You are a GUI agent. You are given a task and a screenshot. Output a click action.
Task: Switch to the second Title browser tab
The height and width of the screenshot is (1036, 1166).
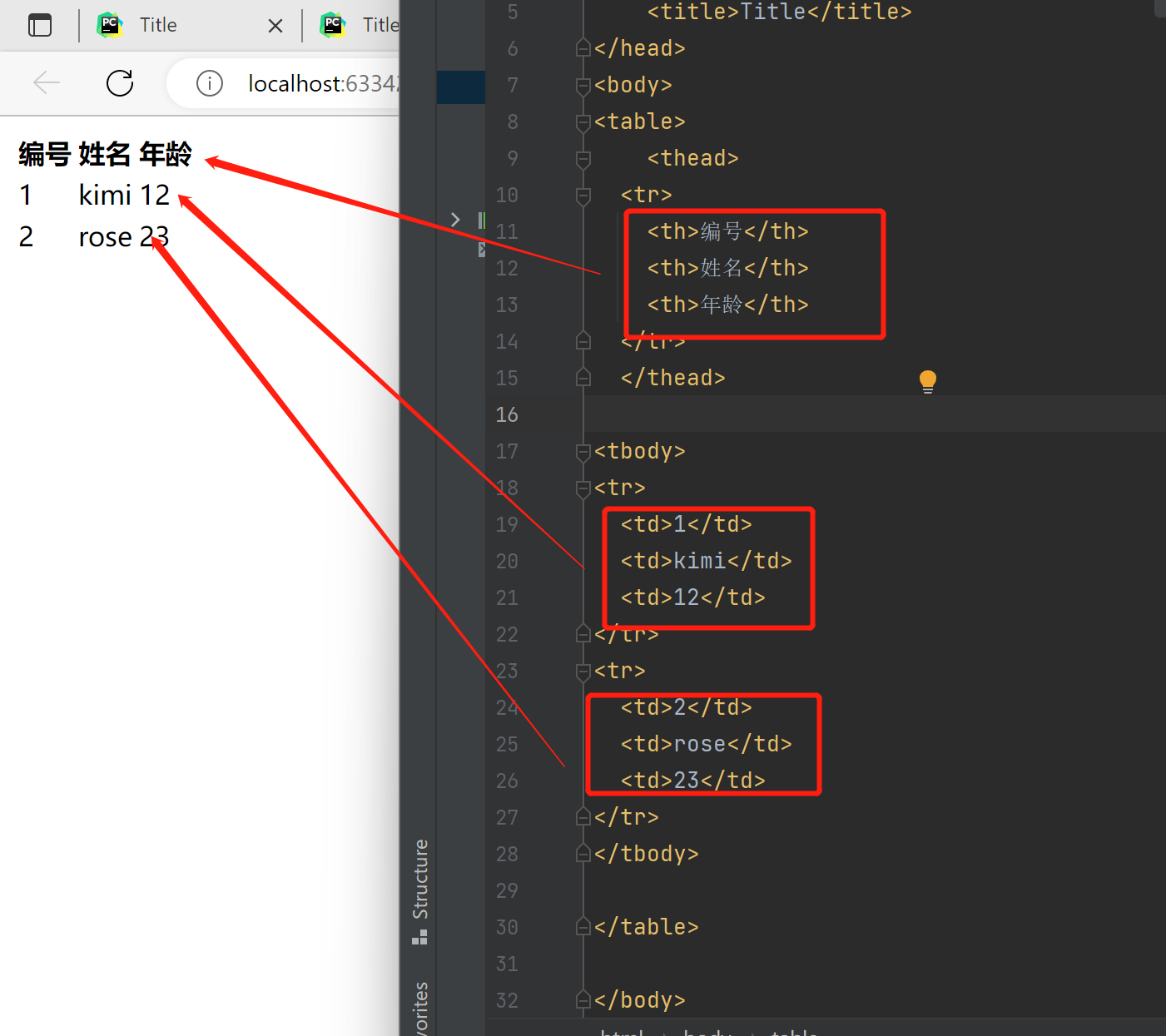click(x=360, y=25)
